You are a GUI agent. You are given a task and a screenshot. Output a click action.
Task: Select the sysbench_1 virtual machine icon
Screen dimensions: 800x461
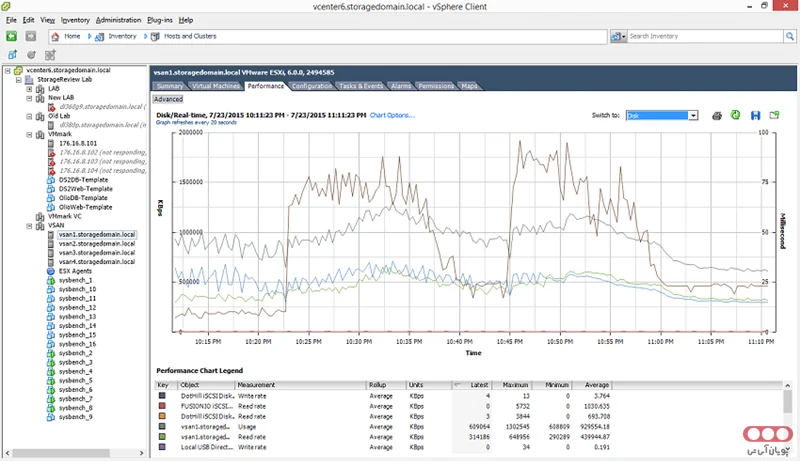click(51, 280)
